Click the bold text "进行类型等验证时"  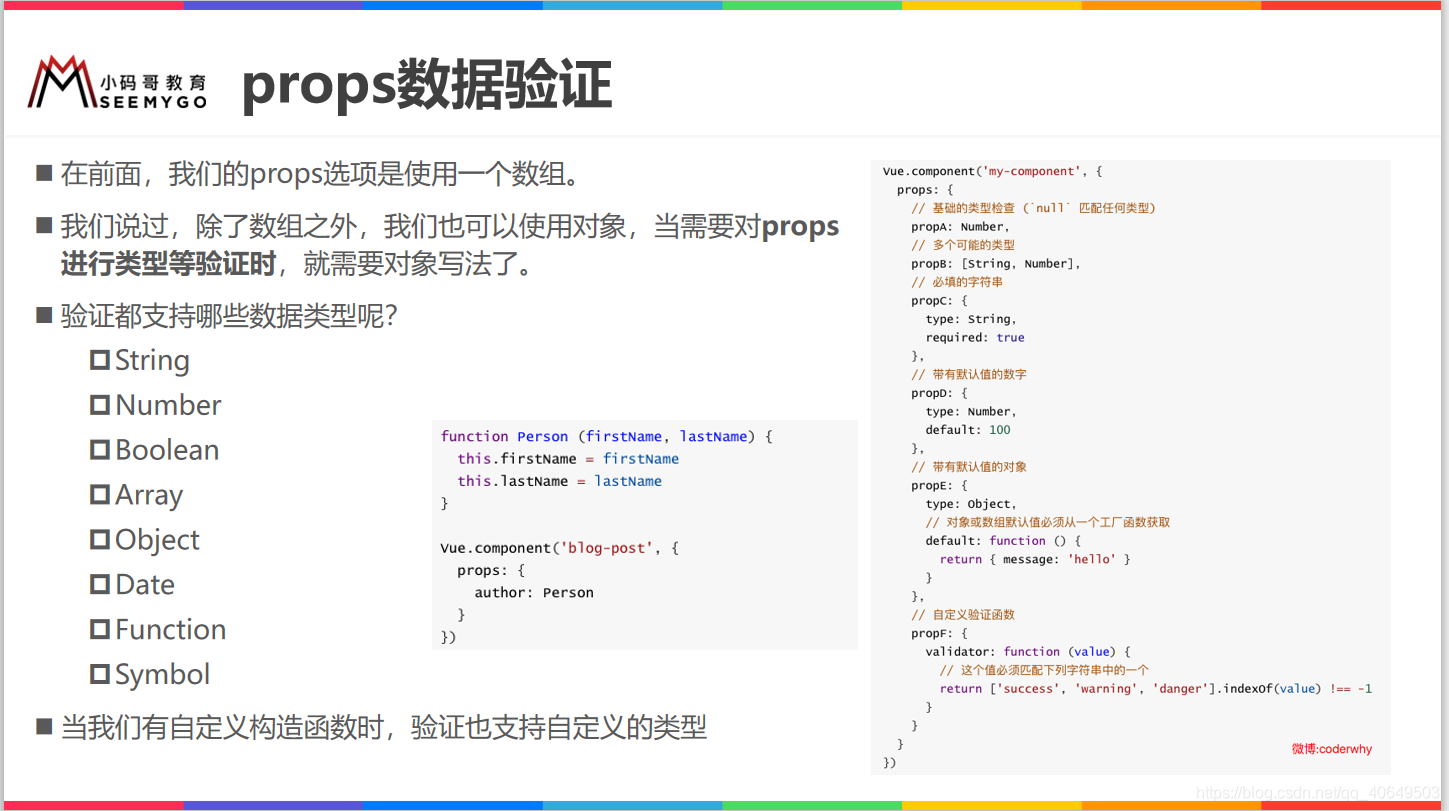(x=168, y=264)
